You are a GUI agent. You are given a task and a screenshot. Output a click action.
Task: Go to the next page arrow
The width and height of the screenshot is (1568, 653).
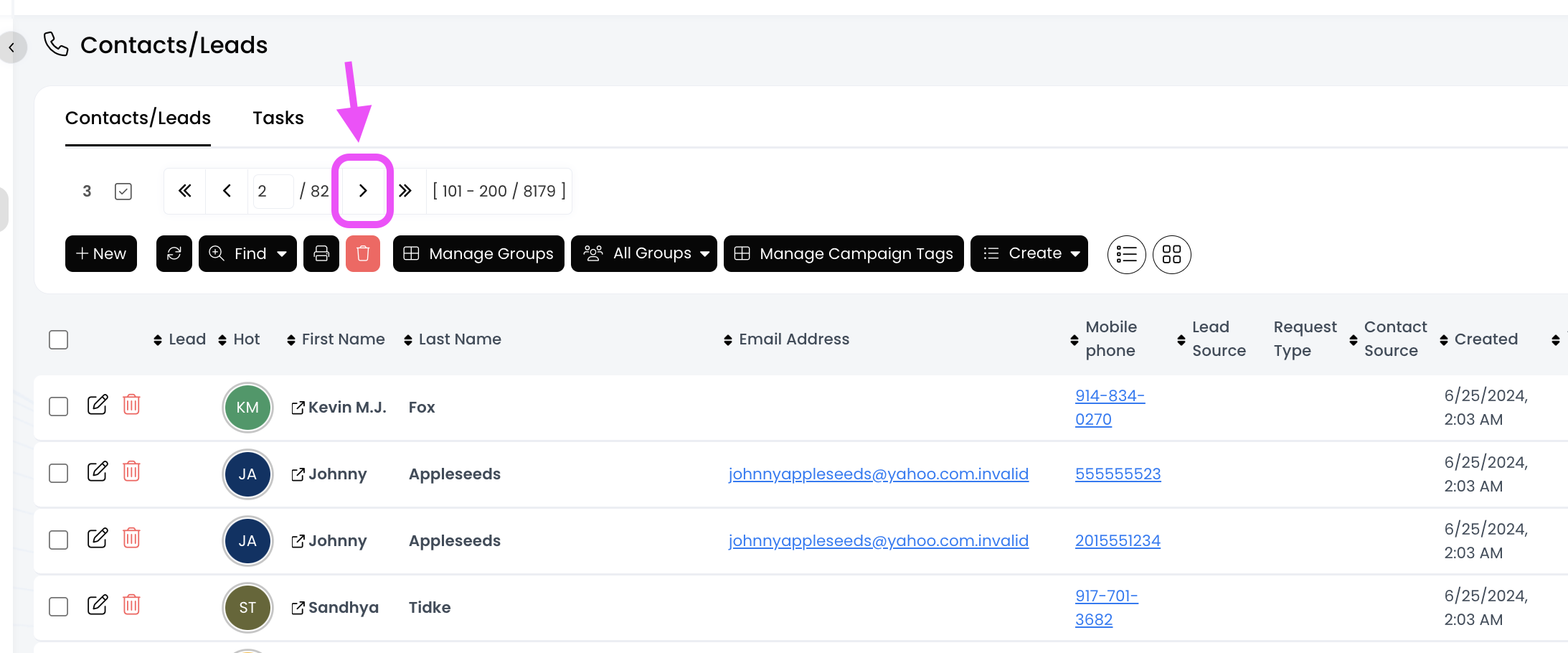click(363, 191)
